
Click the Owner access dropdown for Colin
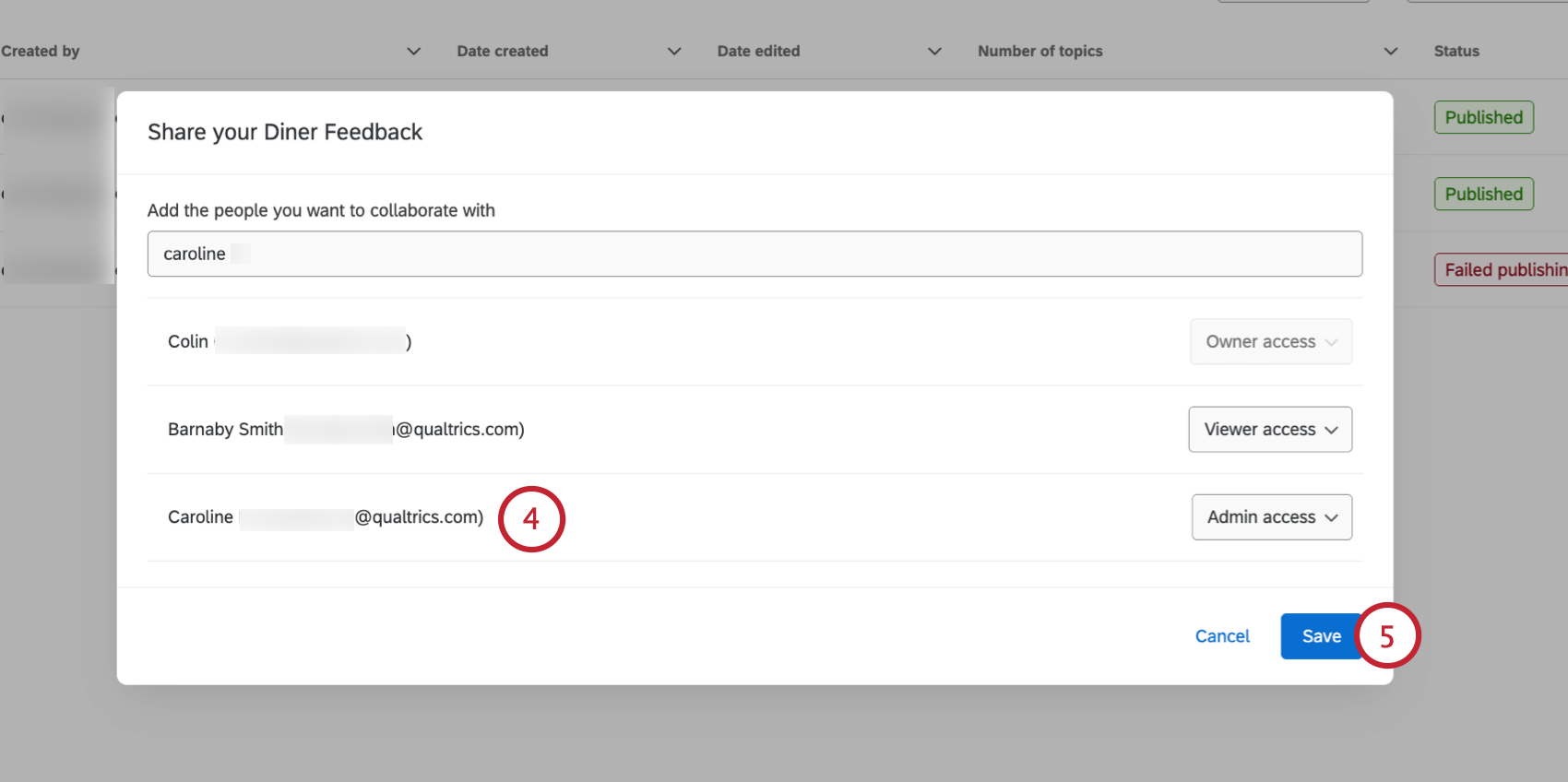pos(1270,342)
